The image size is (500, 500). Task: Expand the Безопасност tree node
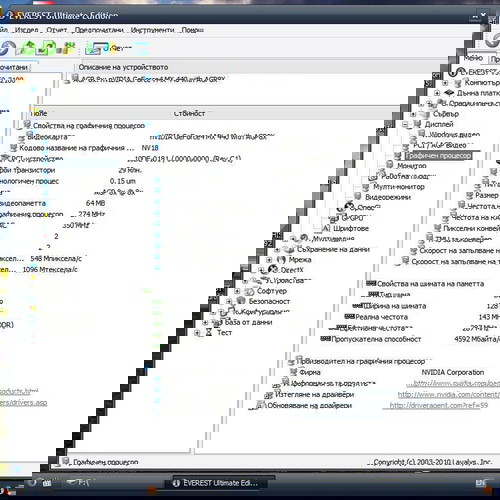[229, 301]
